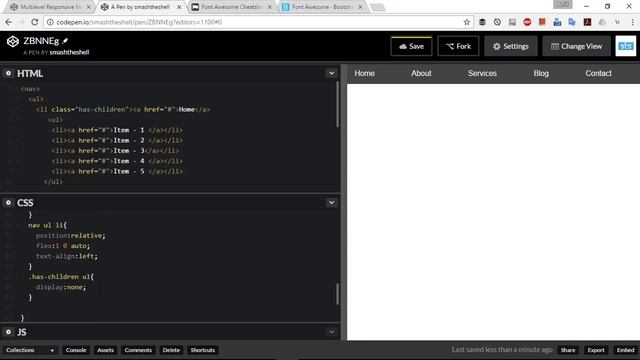Click the Share button

point(568,350)
